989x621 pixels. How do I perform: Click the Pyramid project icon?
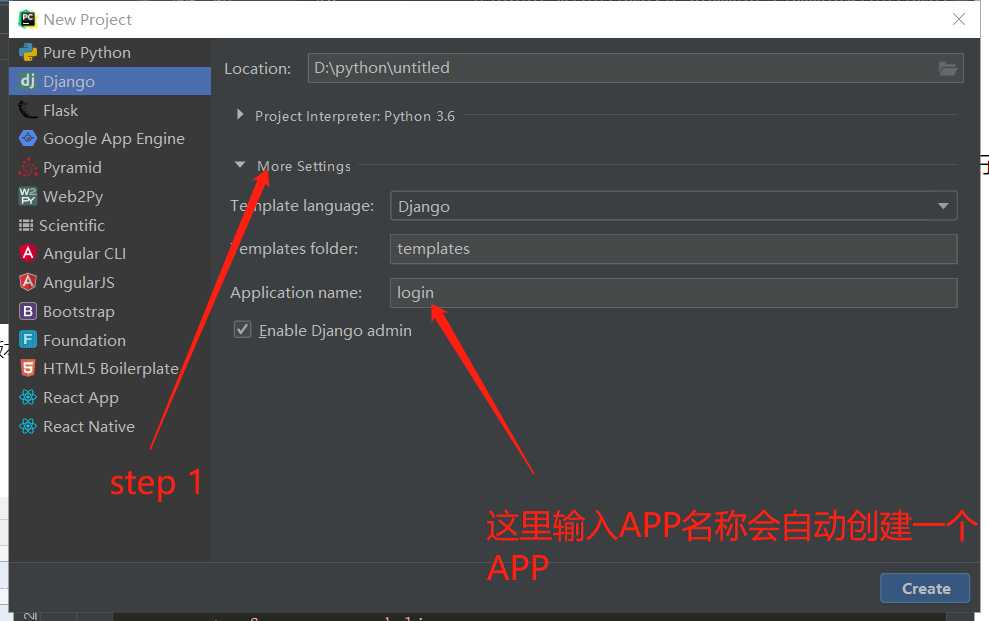[28, 167]
